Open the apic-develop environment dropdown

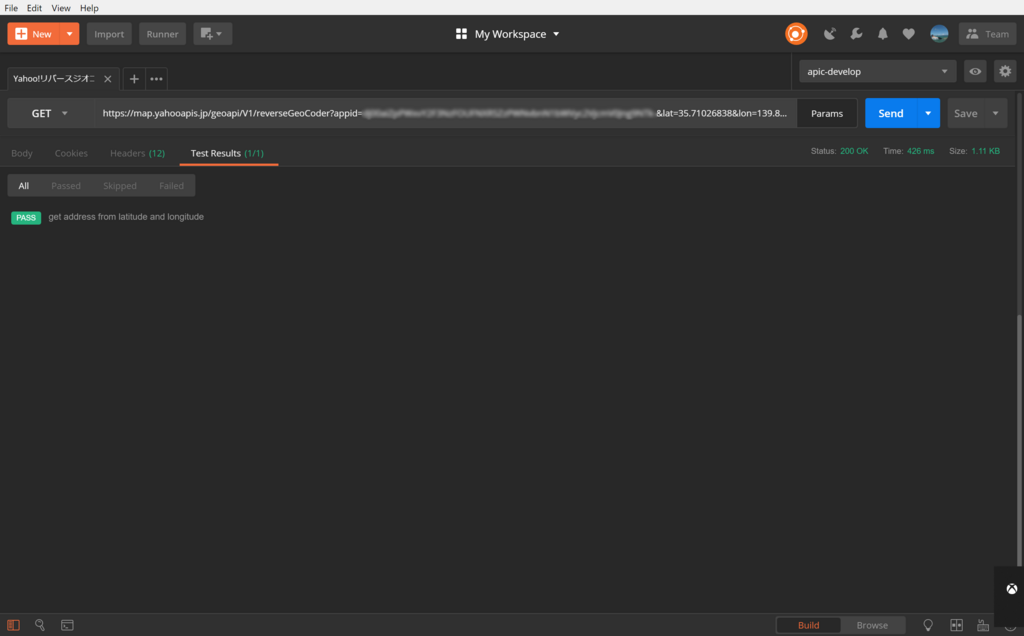877,71
